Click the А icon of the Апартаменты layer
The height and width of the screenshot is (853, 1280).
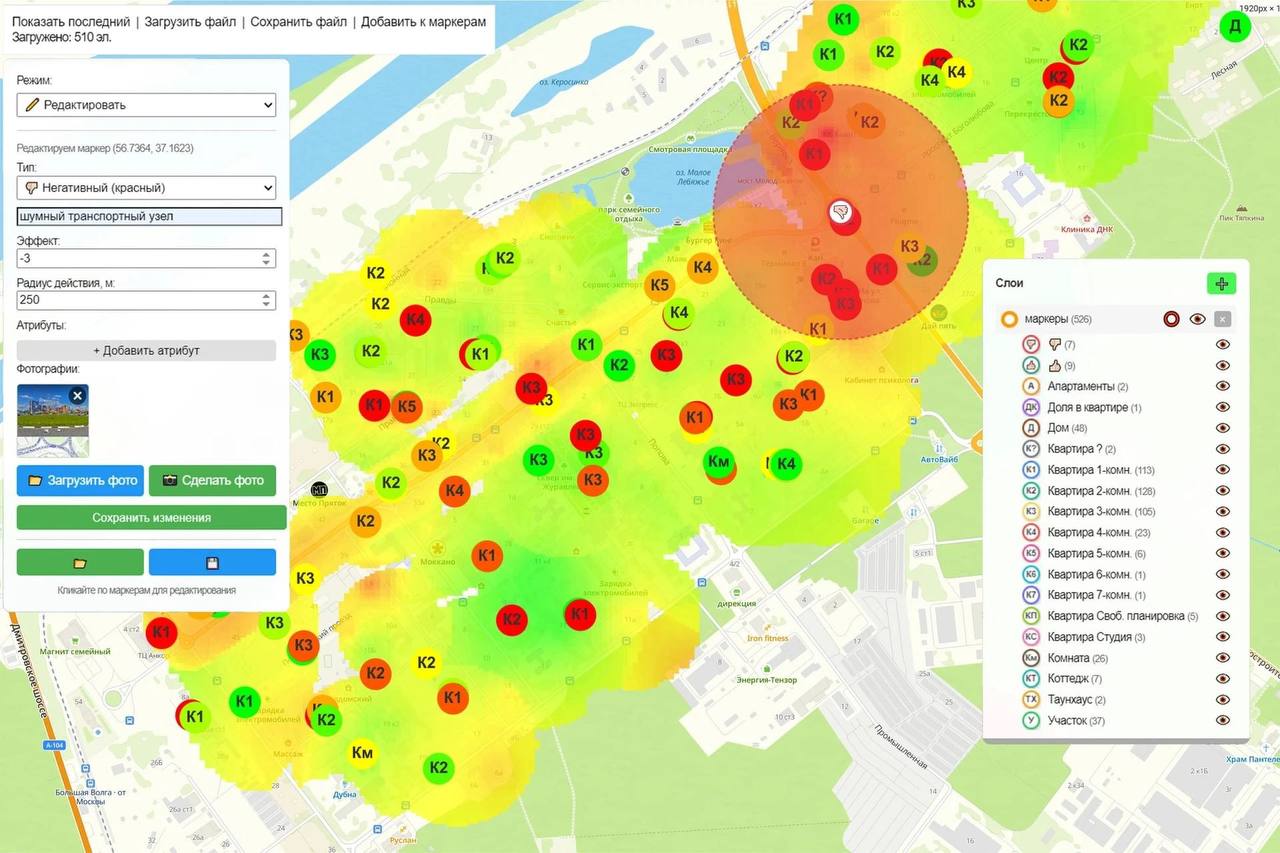coord(1031,386)
